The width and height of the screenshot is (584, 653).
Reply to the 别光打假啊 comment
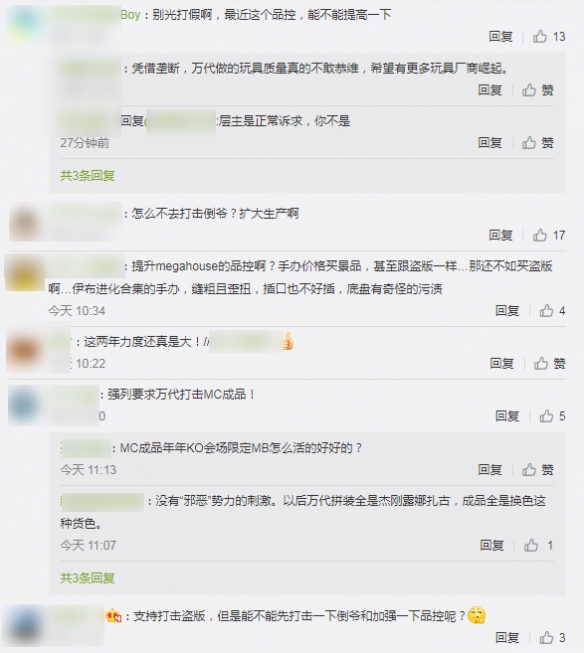(x=501, y=37)
